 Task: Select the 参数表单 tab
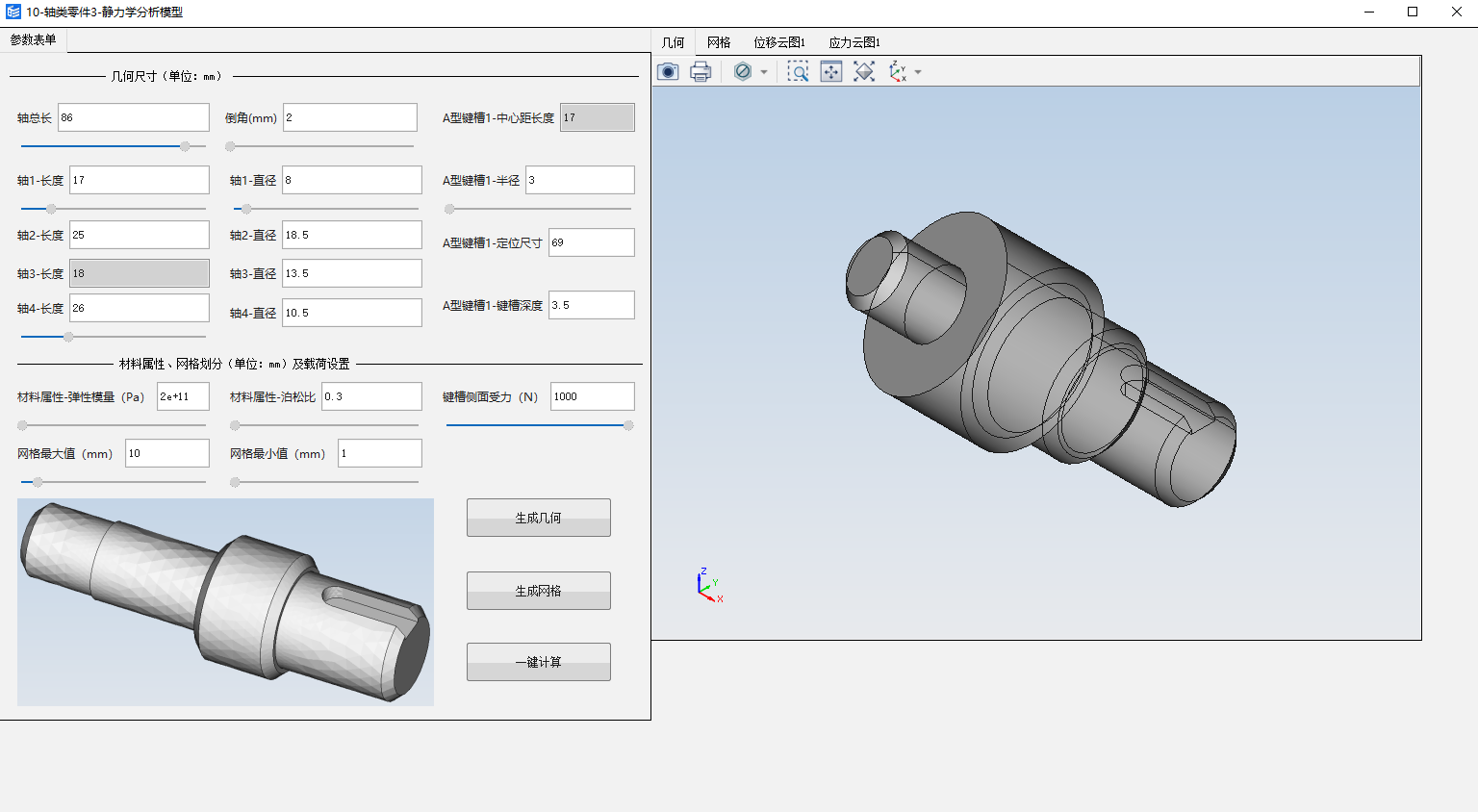point(34,40)
